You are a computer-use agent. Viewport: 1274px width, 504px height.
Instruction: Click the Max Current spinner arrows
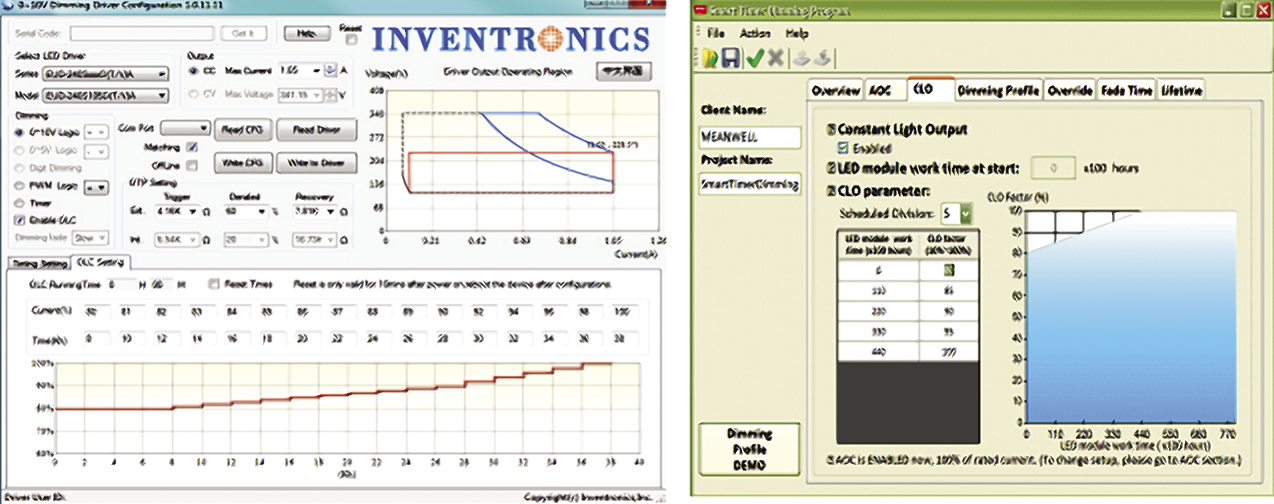[x=331, y=71]
